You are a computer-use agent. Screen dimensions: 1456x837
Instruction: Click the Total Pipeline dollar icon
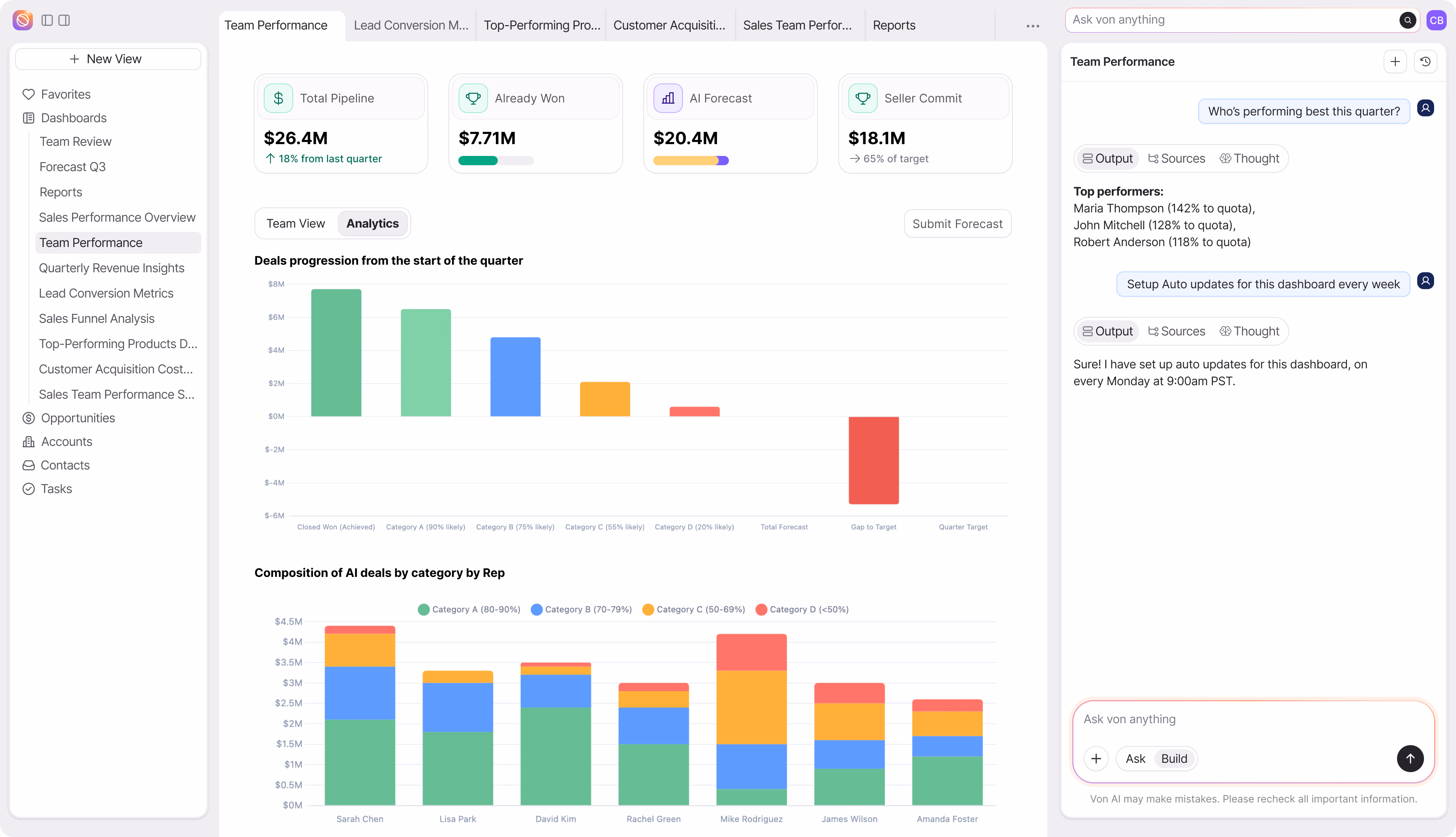[279, 98]
